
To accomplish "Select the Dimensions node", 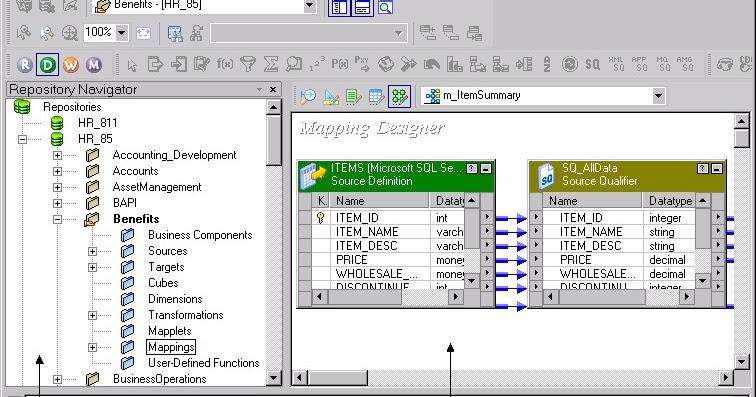I will point(175,299).
